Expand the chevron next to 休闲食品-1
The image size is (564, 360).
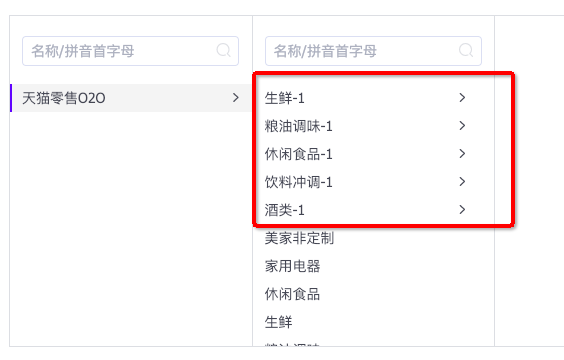point(462,154)
